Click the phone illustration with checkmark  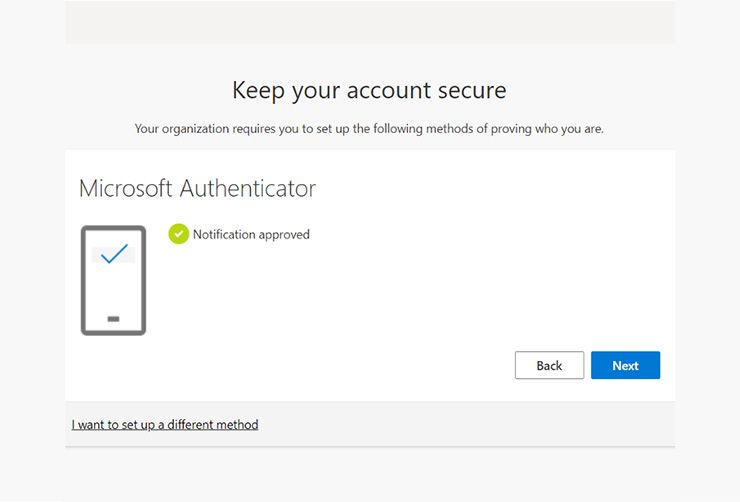[113, 281]
